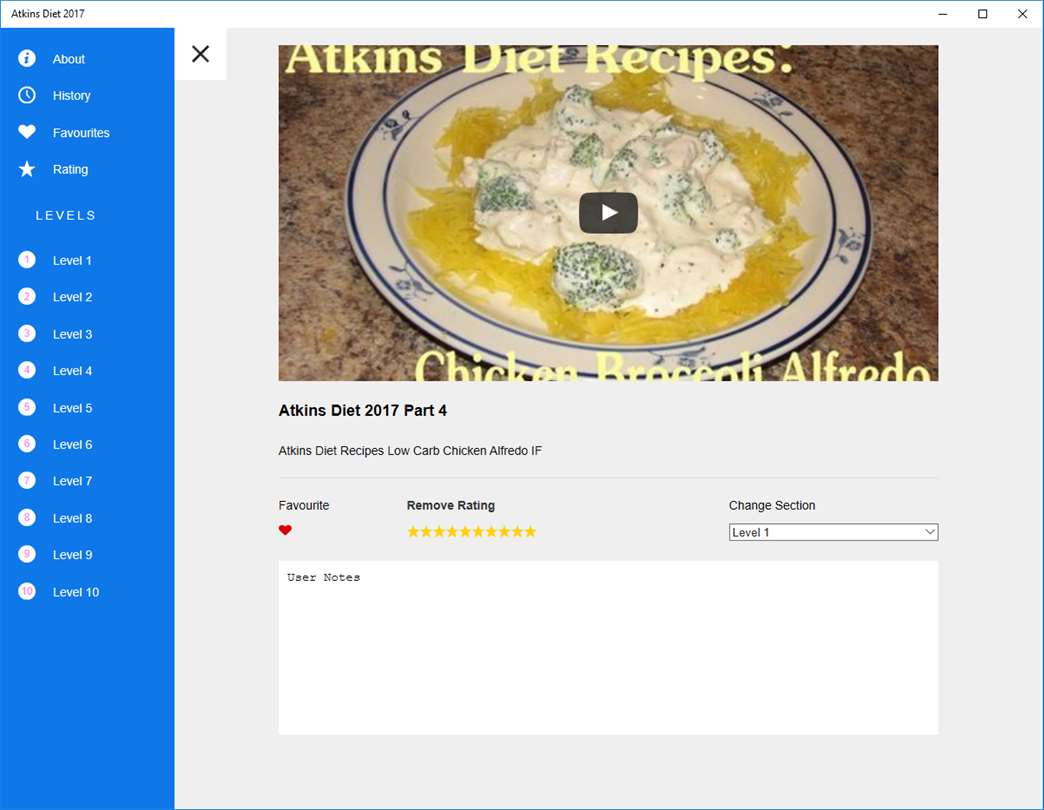Viewport: 1044px width, 810px height.
Task: Select the Level 10 number badge icon
Action: coord(27,592)
